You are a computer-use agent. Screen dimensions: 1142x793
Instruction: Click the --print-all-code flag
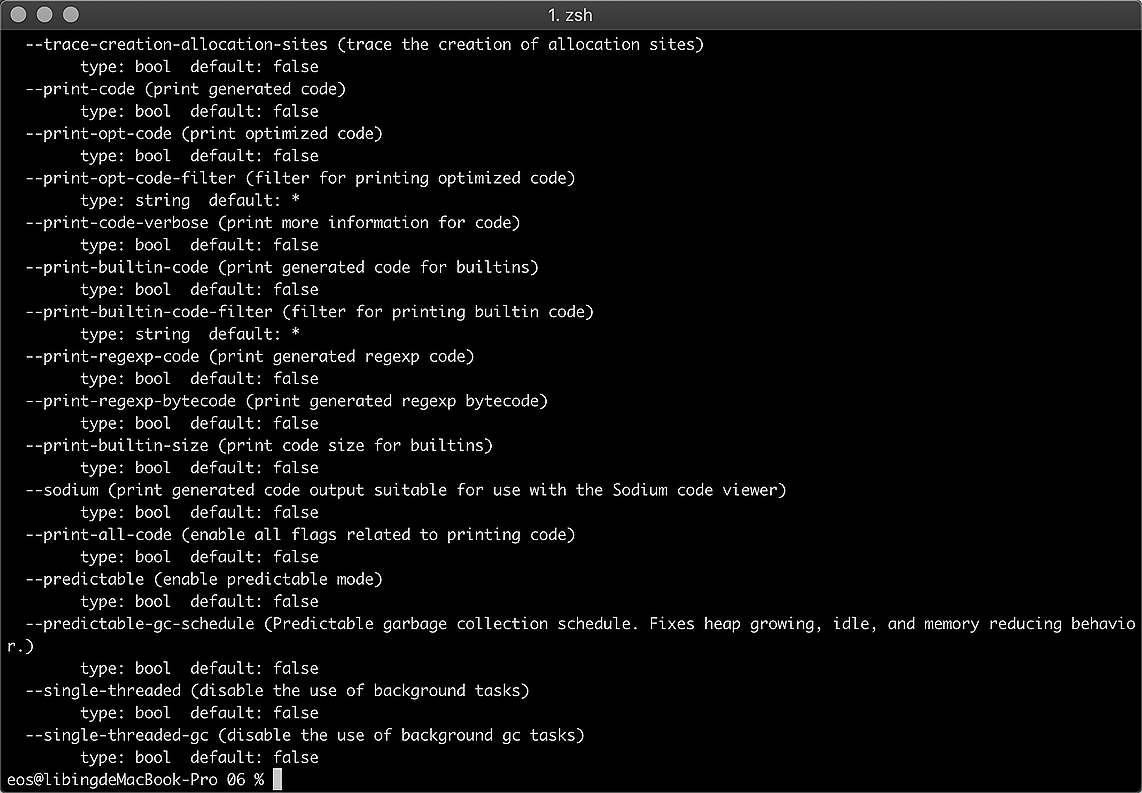point(99,534)
